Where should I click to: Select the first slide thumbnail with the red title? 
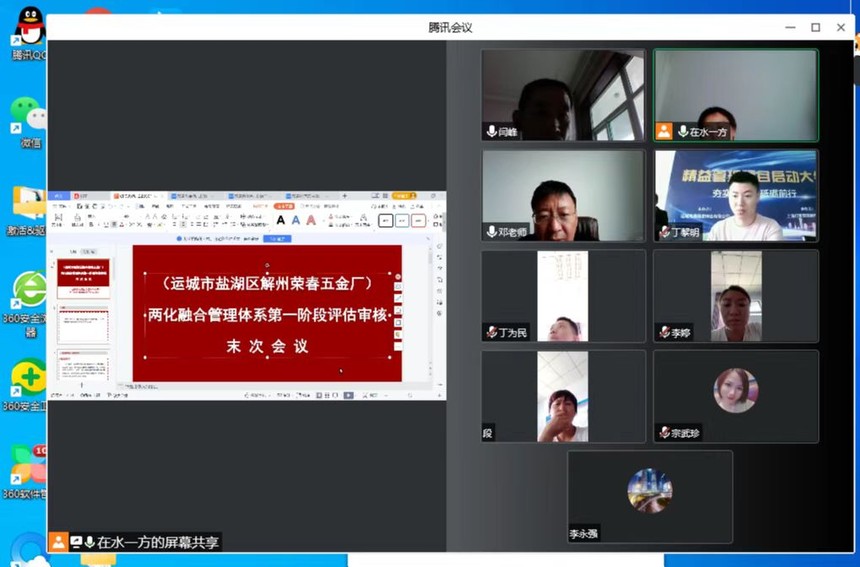(x=83, y=279)
